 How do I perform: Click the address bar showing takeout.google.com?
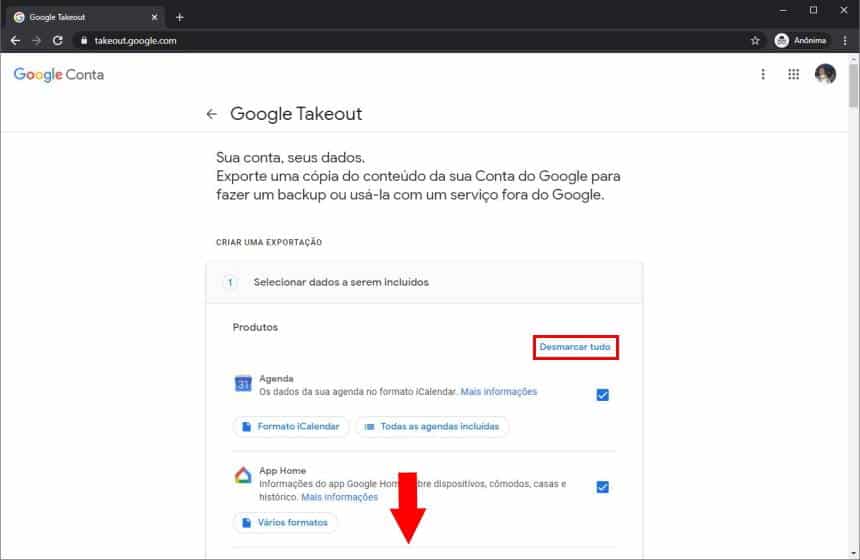point(135,41)
